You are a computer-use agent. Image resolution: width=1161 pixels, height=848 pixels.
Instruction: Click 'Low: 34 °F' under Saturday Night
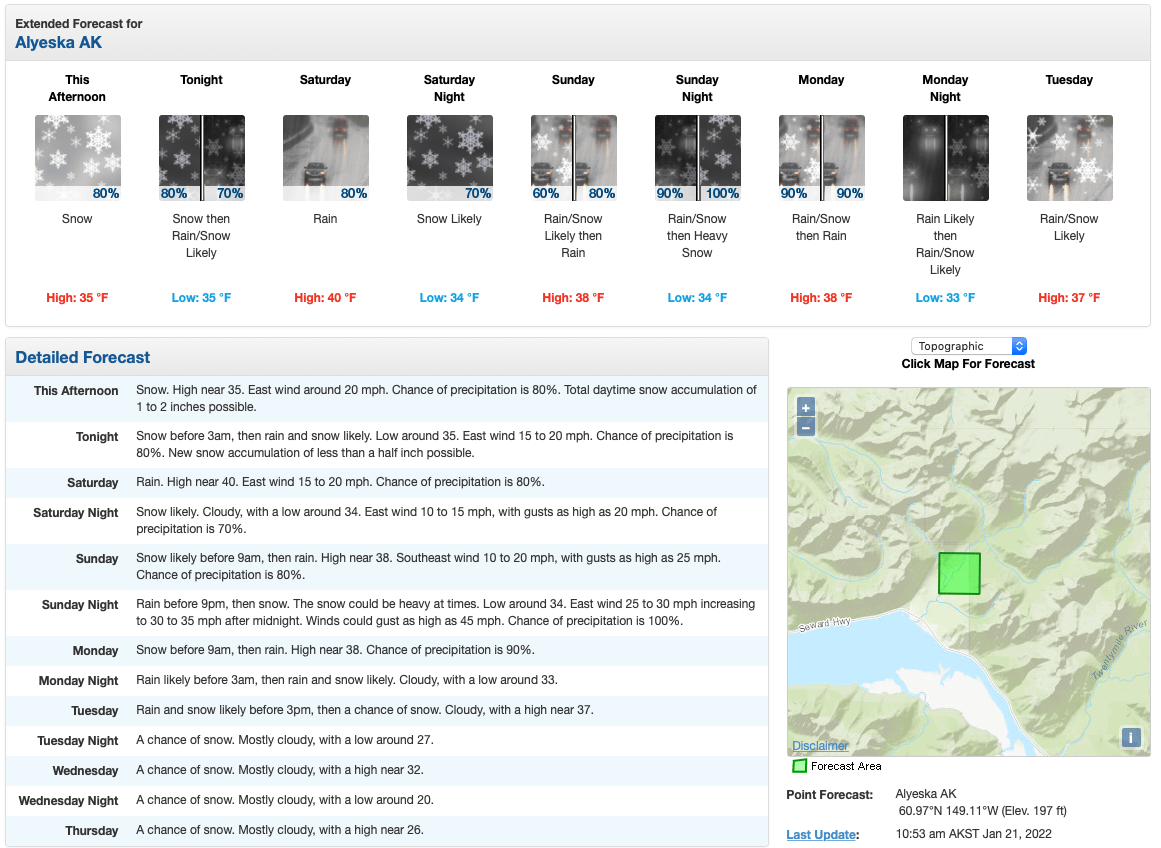[x=449, y=298]
